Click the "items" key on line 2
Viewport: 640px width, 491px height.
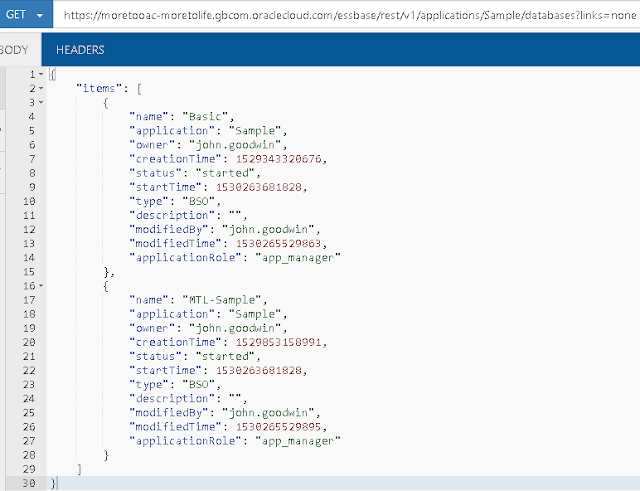pos(99,88)
